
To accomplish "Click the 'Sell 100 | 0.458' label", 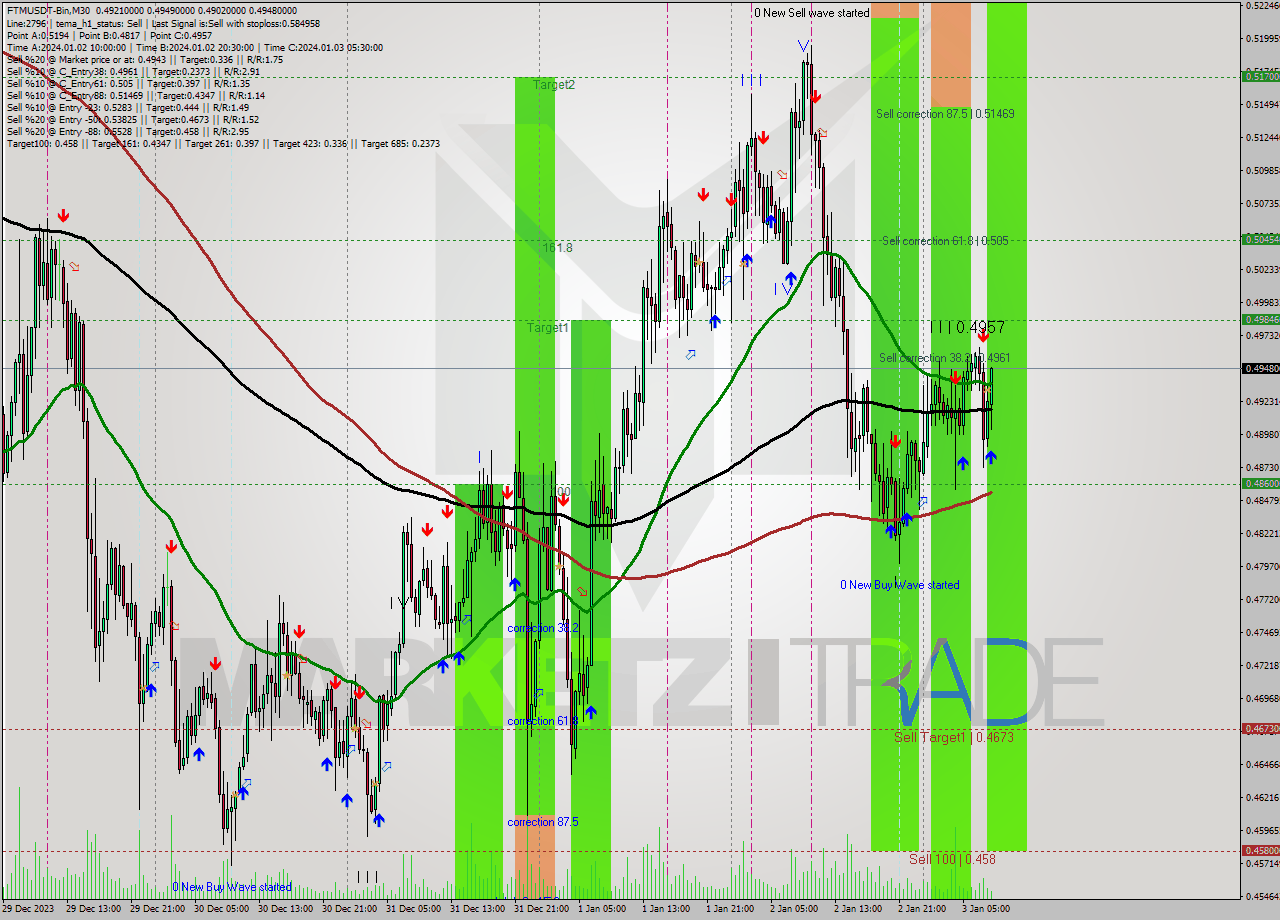I will point(952,859).
